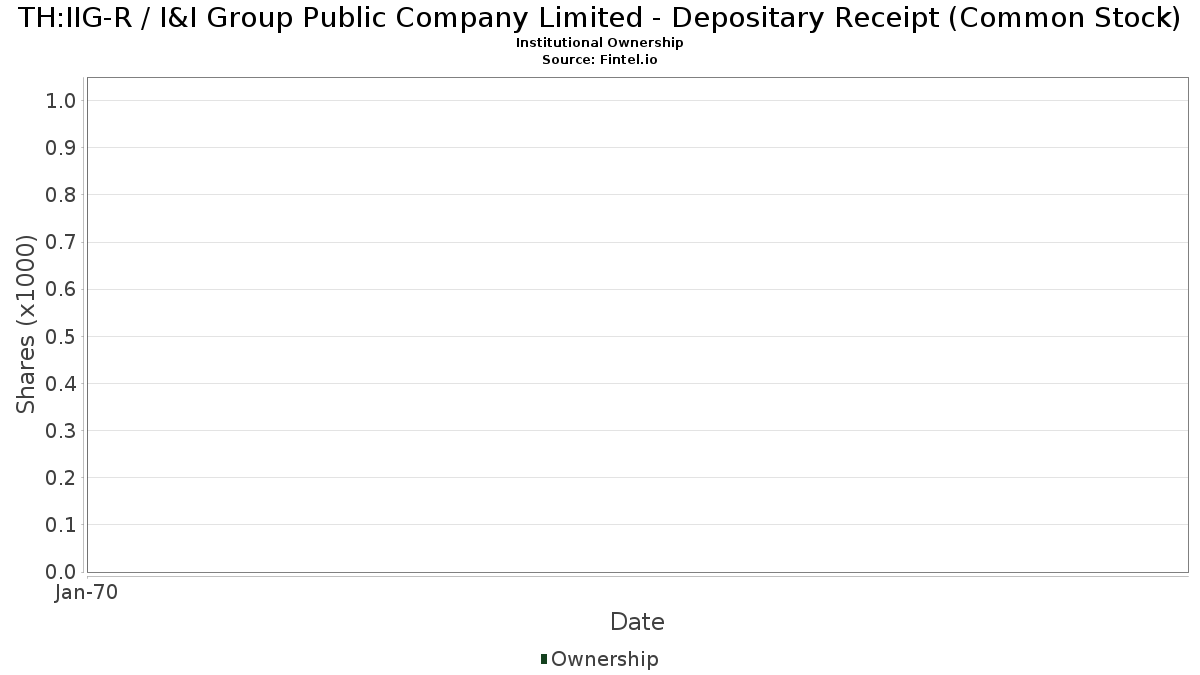Click the 0.3 y-axis tick label

61,431
